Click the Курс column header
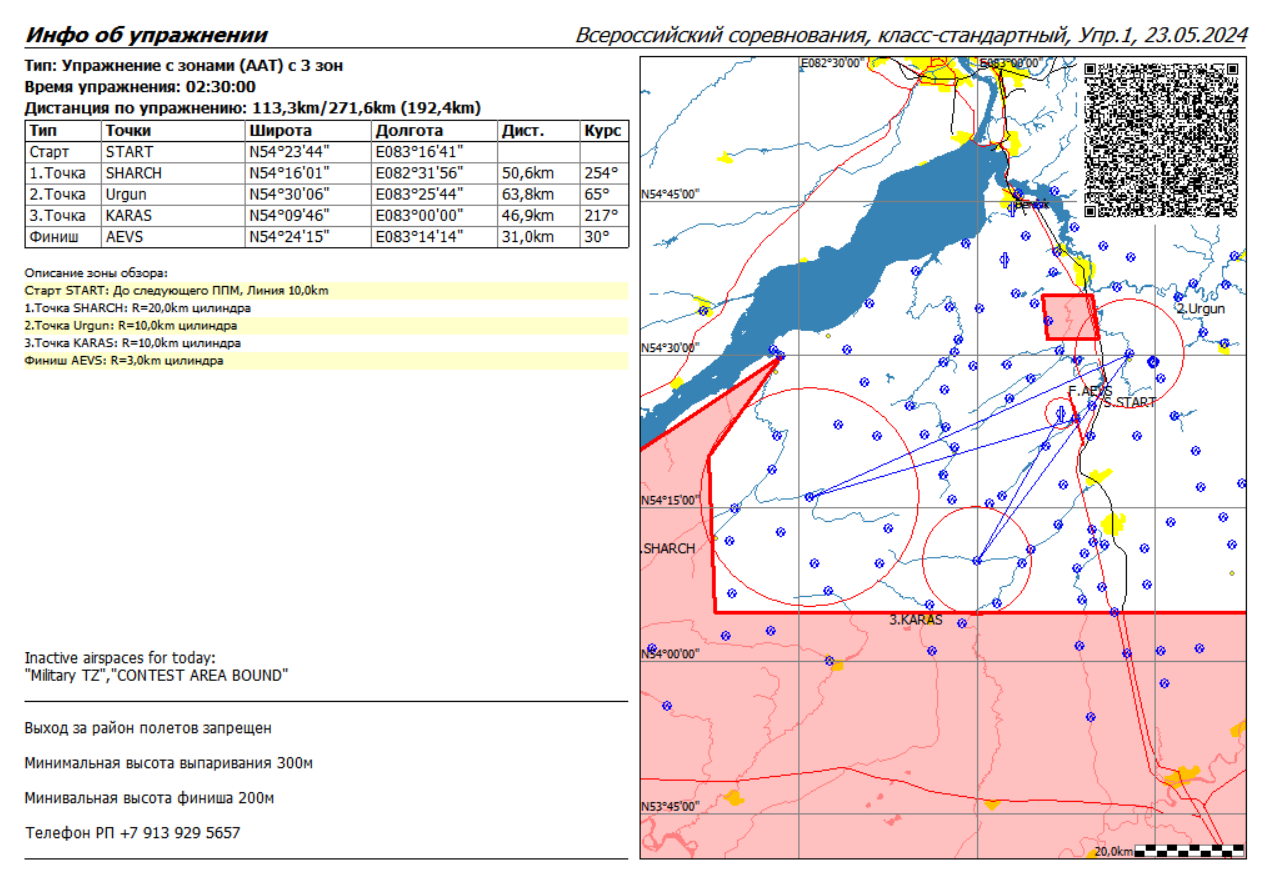The height and width of the screenshot is (877, 1264). tap(603, 131)
